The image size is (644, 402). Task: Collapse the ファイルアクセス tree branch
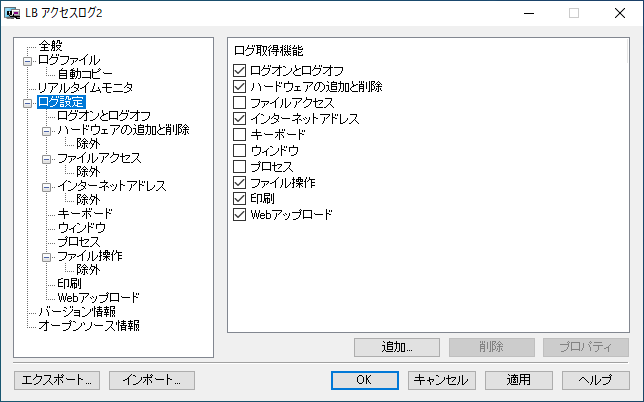click(46, 158)
